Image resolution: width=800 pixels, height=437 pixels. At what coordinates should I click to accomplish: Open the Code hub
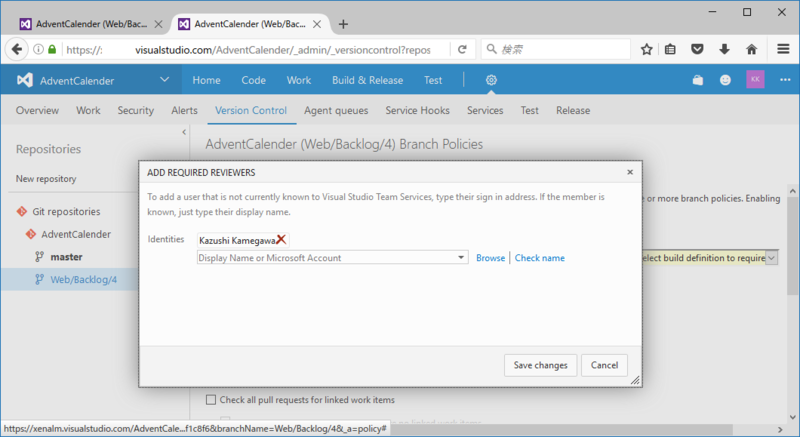tap(254, 80)
